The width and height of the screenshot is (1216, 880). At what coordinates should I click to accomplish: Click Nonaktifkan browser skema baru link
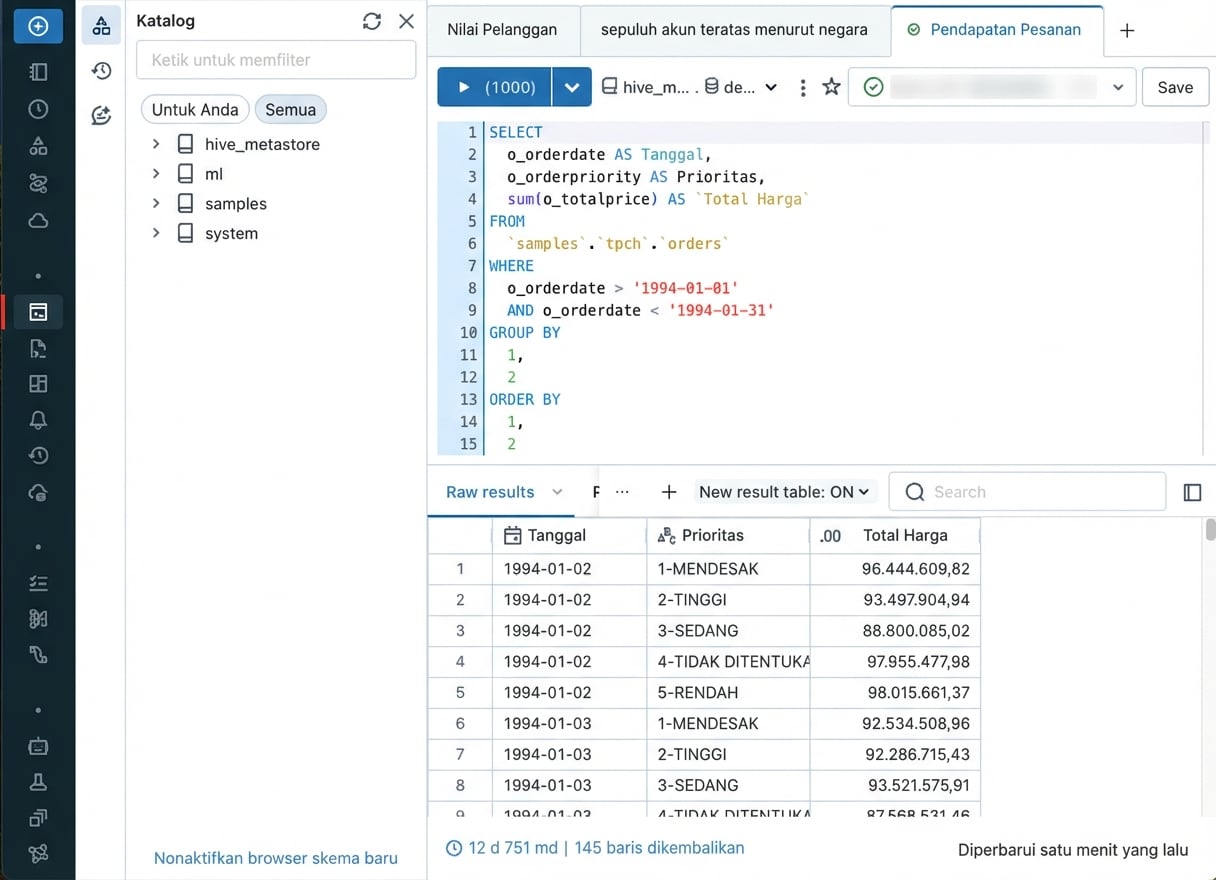(276, 858)
